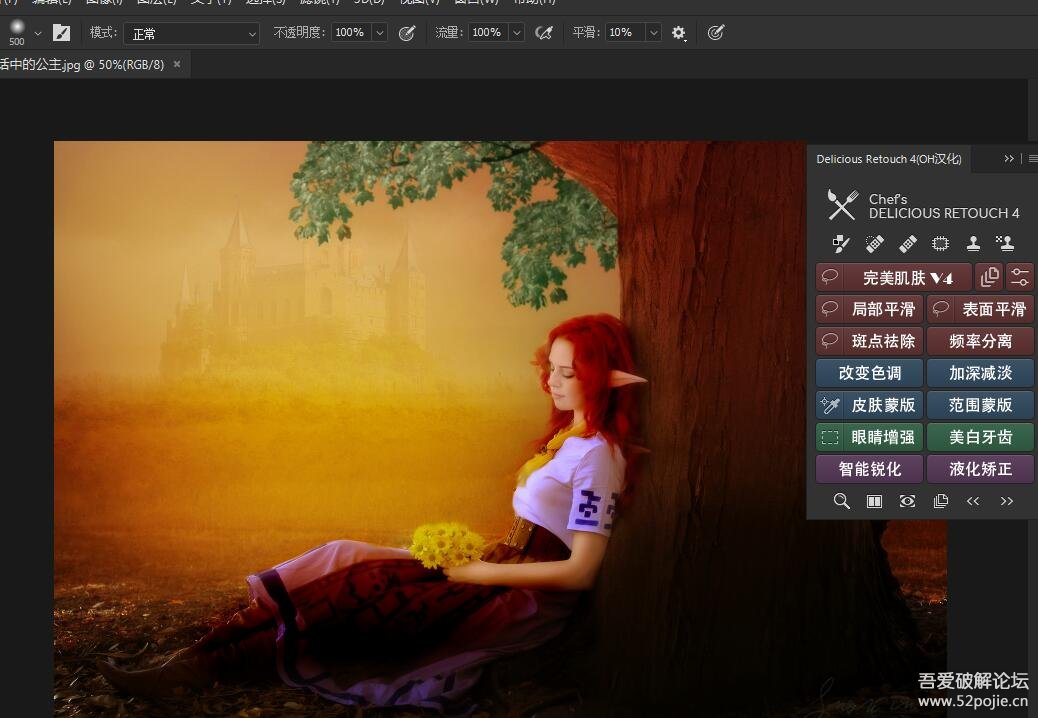Click the 表面平滑 button
The image size is (1038, 718).
click(980, 309)
